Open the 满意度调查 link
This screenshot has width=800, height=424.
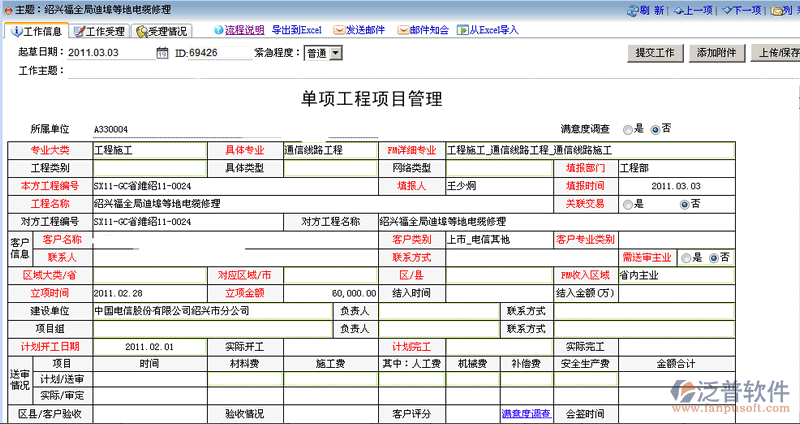click(526, 413)
